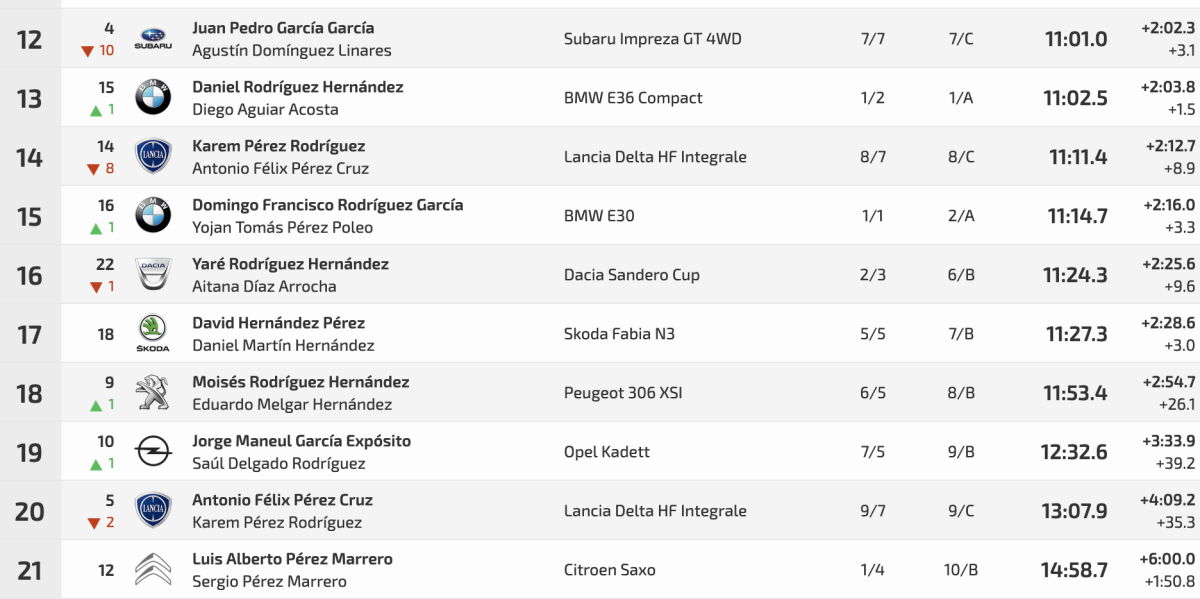Image resolution: width=1200 pixels, height=599 pixels.
Task: Open driver Jorge Maneul García Expósito
Action: [x=301, y=441]
